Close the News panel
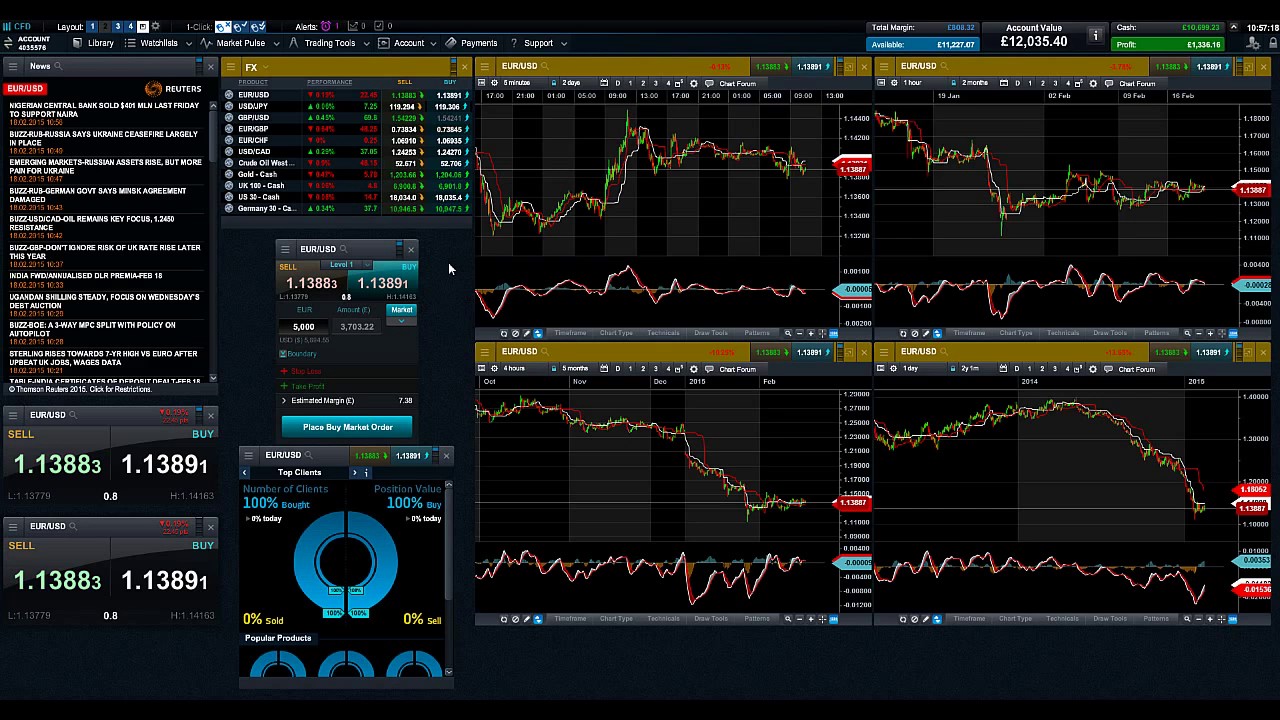 click(x=210, y=67)
